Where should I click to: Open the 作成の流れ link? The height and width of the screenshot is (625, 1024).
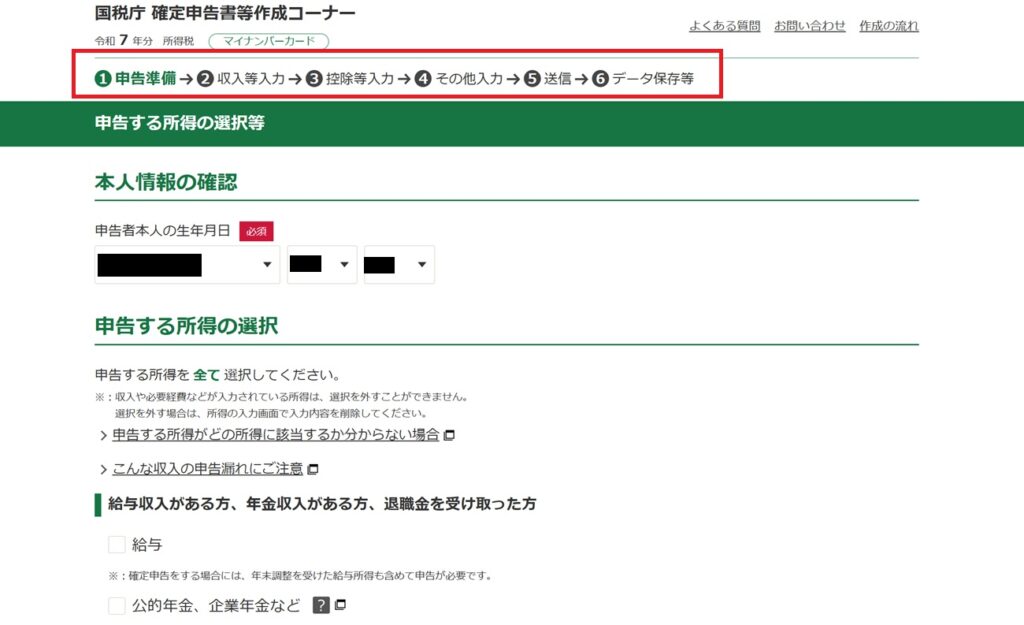click(888, 26)
